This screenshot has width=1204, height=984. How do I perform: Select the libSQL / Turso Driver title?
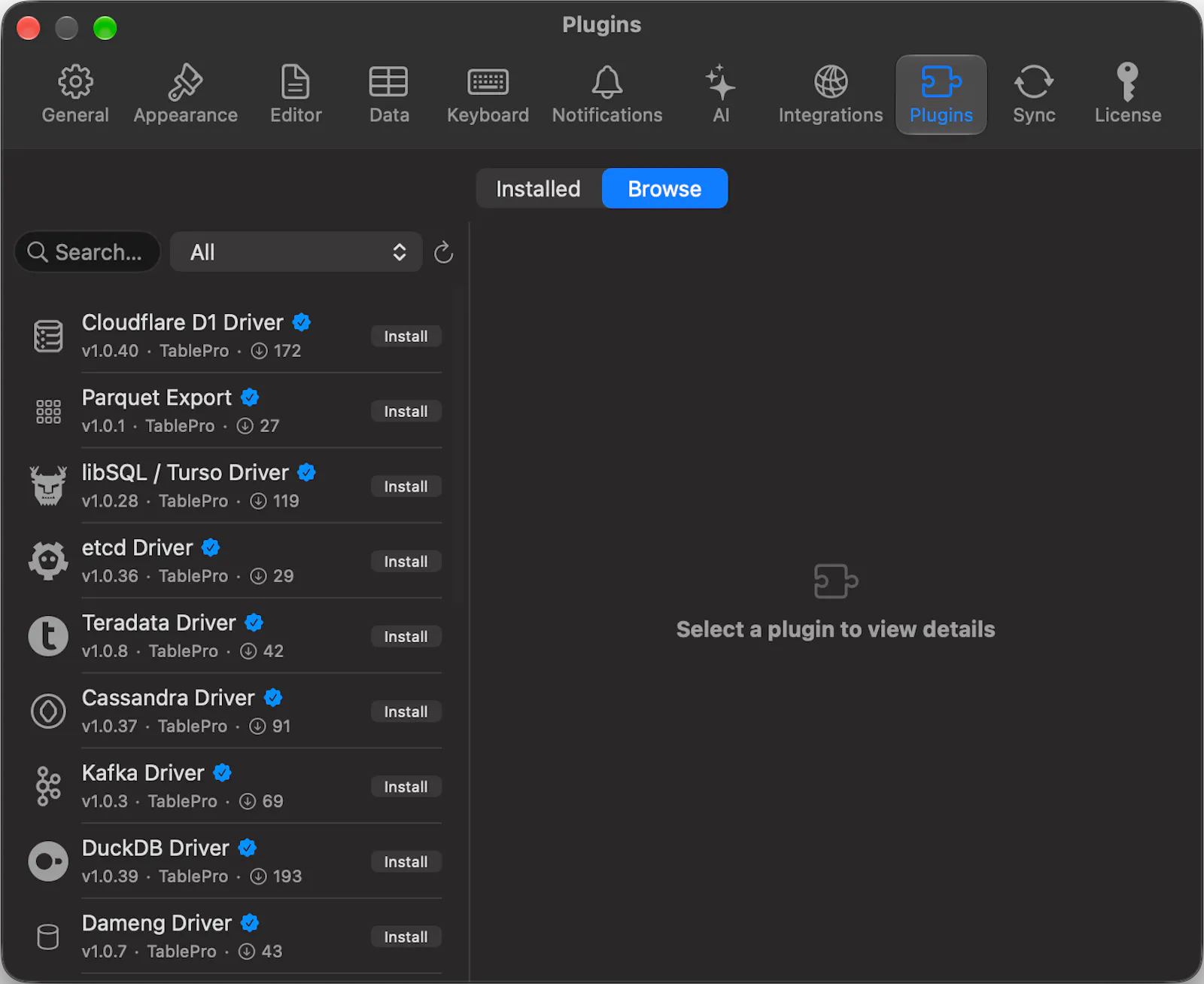pos(185,472)
